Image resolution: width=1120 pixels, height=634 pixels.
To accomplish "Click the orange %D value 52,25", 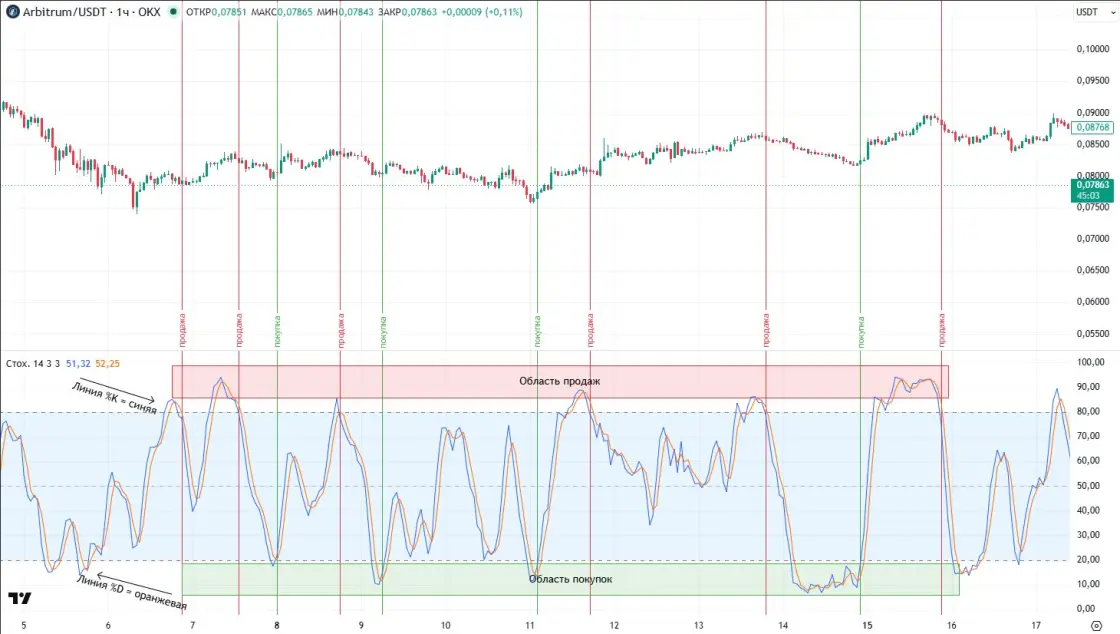I will [x=107, y=363].
